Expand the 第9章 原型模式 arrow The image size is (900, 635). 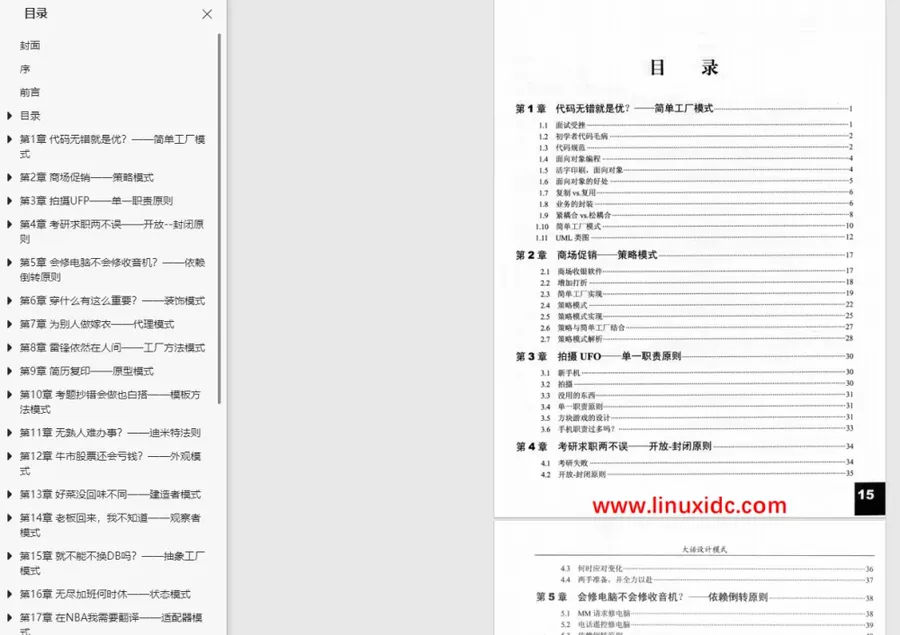click(9, 371)
